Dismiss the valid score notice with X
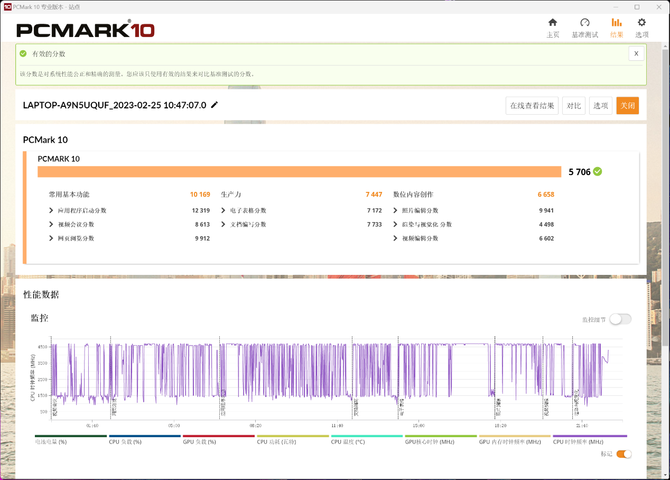This screenshot has height=480, width=670. pos(636,53)
